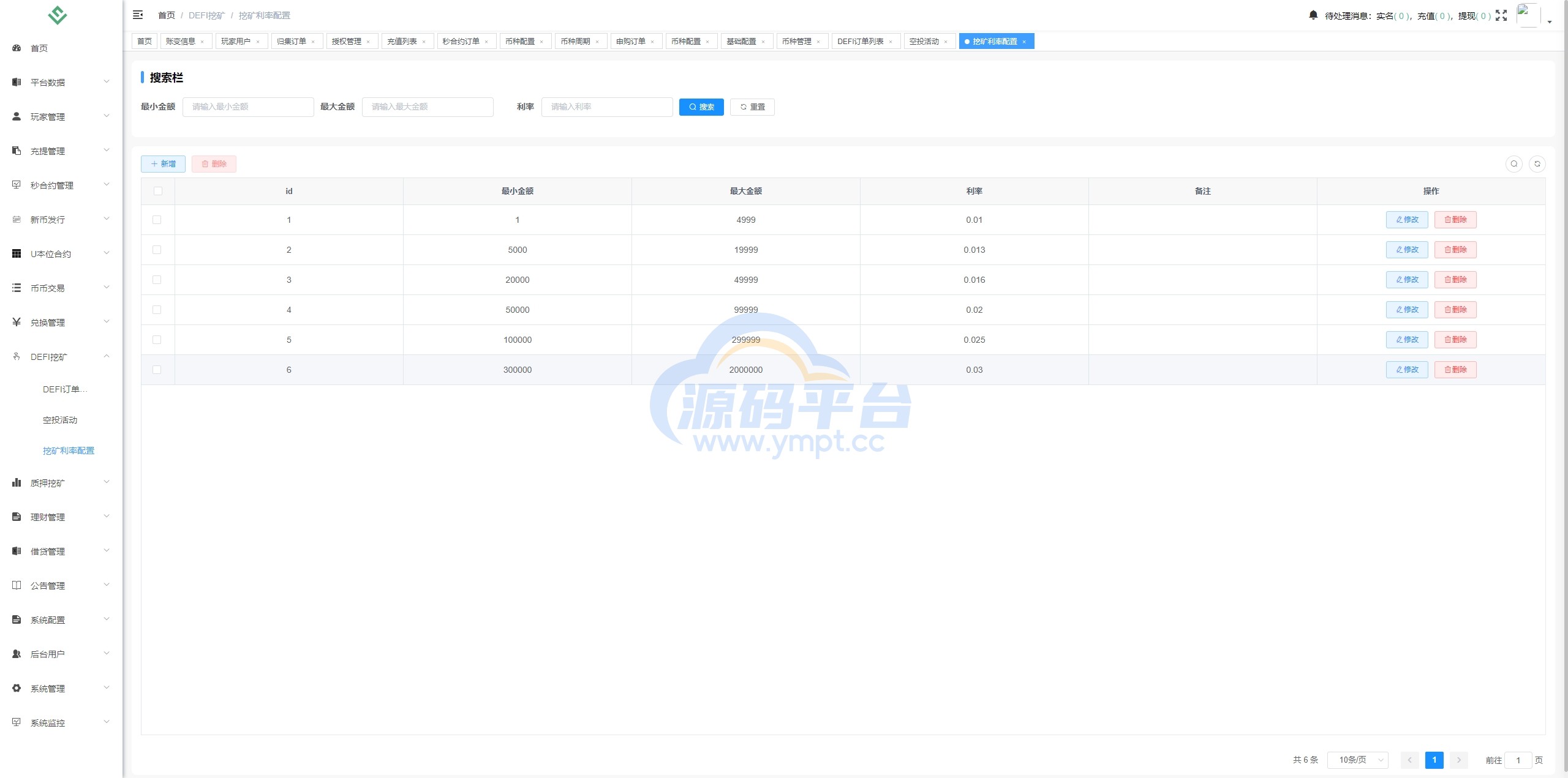The image size is (1568, 778).
Task: Expand the 新币发行 sidebar menu
Action: [61, 219]
